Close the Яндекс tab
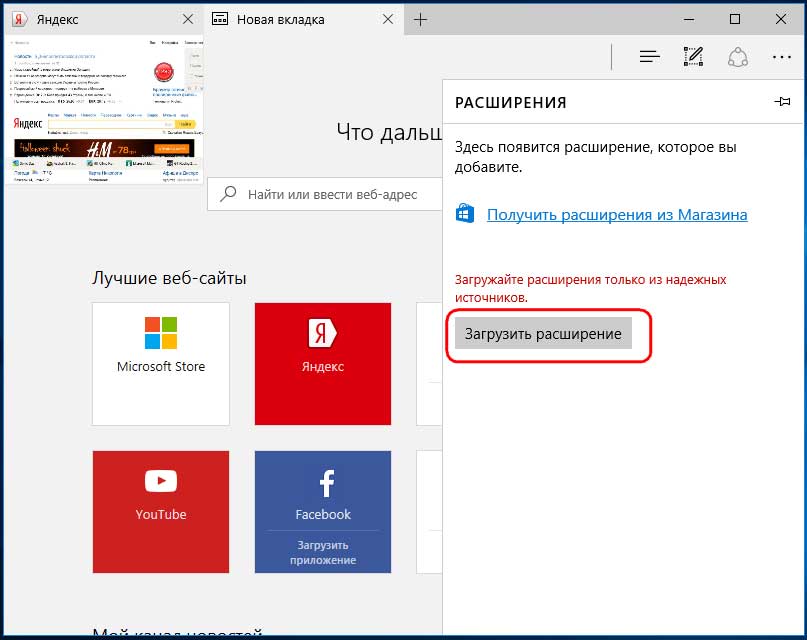Screen dimensions: 807x640 point(188,20)
